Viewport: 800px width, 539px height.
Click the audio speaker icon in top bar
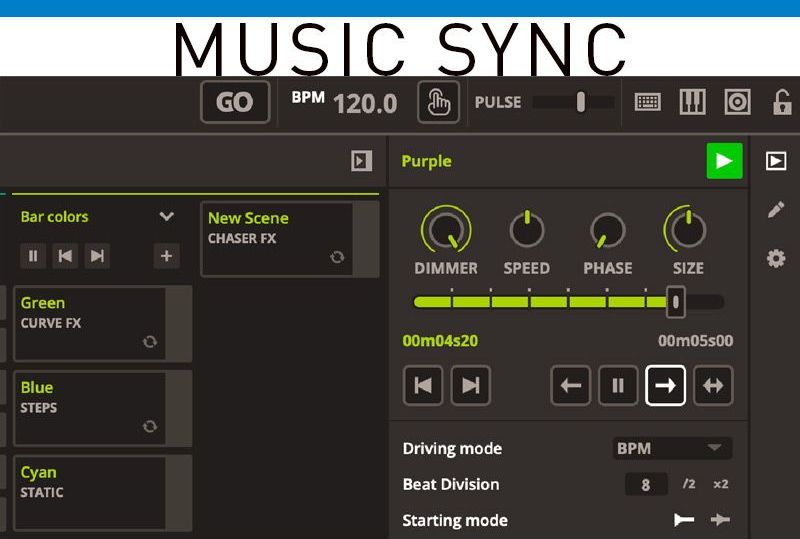[737, 102]
